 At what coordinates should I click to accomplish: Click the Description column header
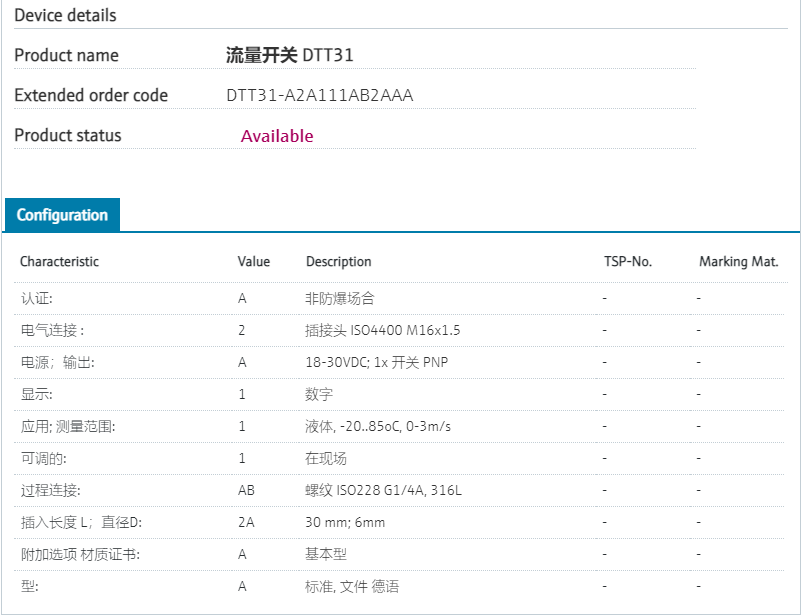coord(338,262)
